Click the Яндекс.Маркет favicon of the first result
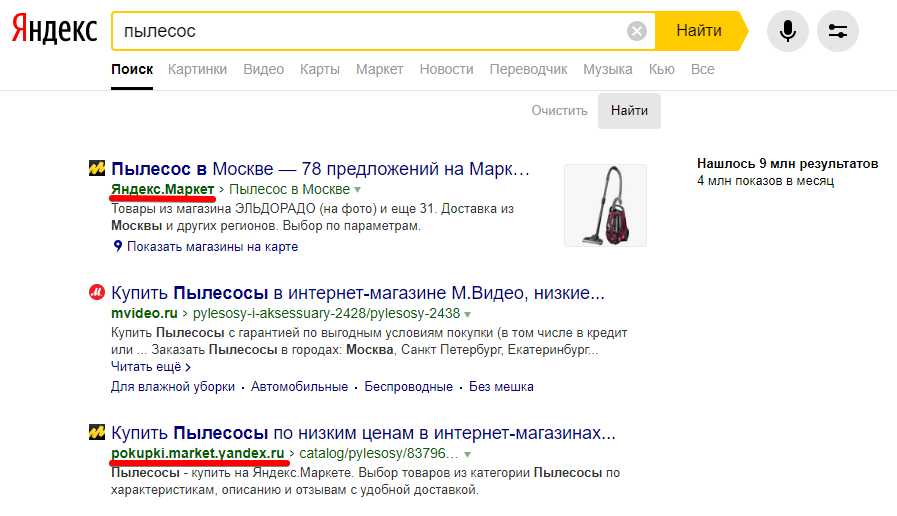Image resolution: width=897 pixels, height=516 pixels. point(97,168)
